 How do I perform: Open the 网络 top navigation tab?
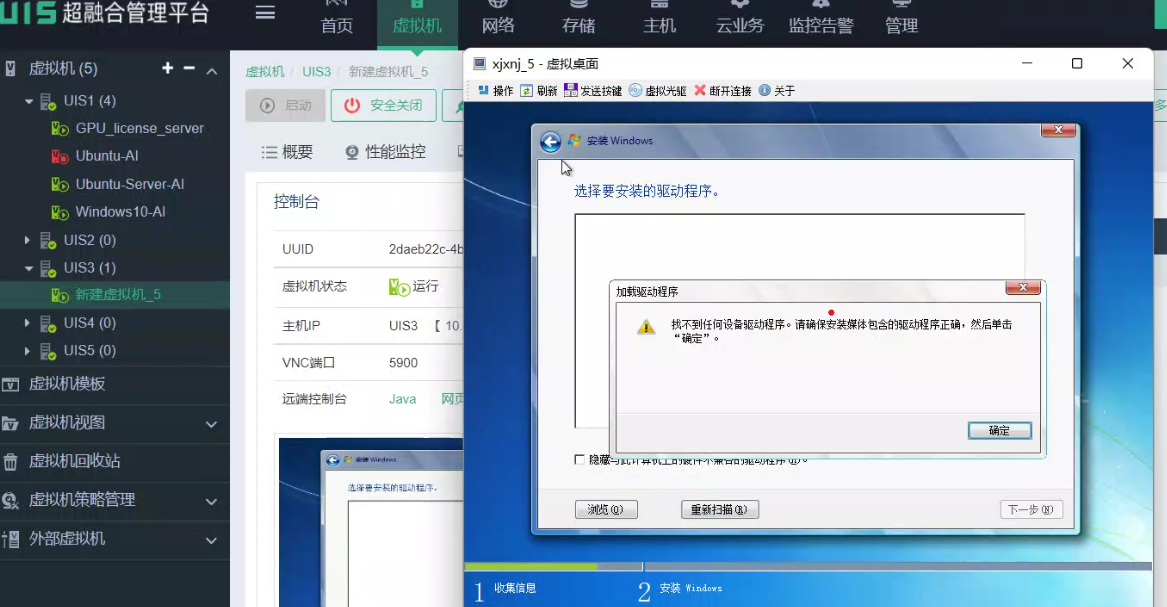click(498, 25)
